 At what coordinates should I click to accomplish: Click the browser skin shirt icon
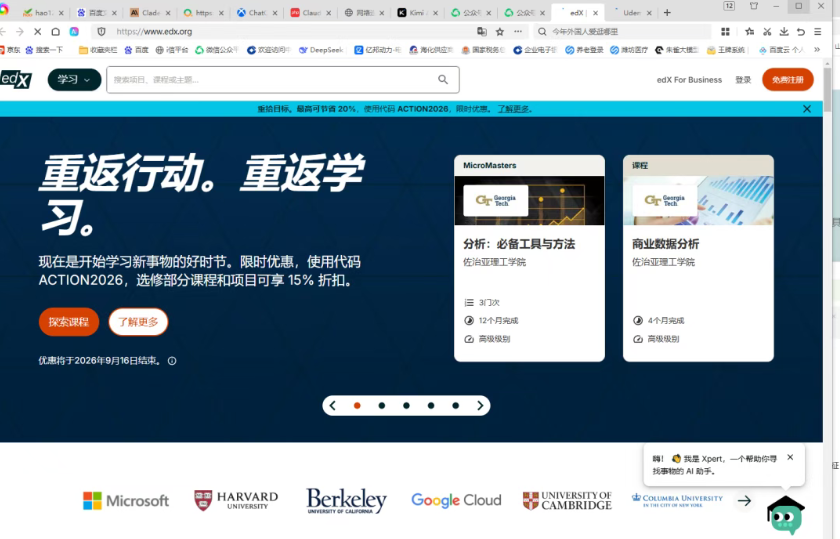754,6
